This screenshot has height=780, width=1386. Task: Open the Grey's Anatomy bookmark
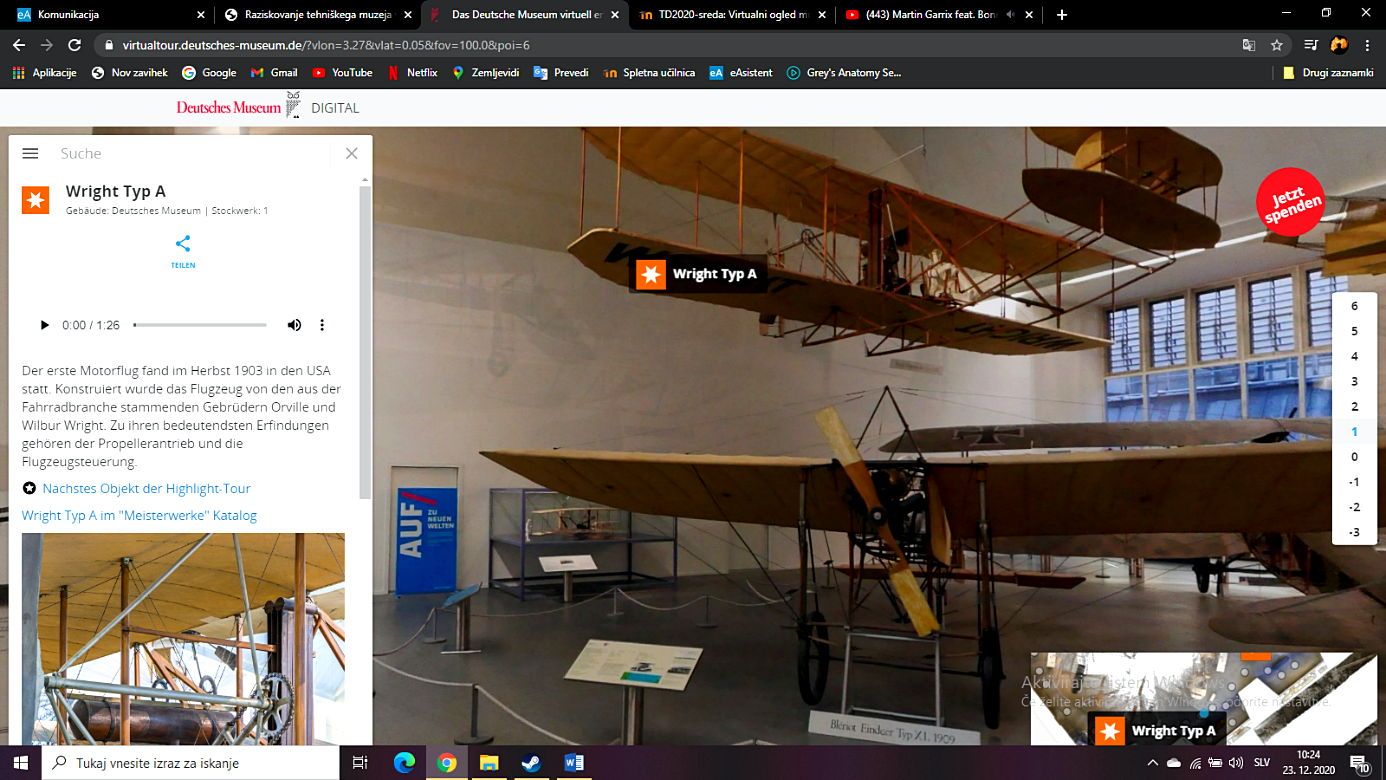click(844, 72)
